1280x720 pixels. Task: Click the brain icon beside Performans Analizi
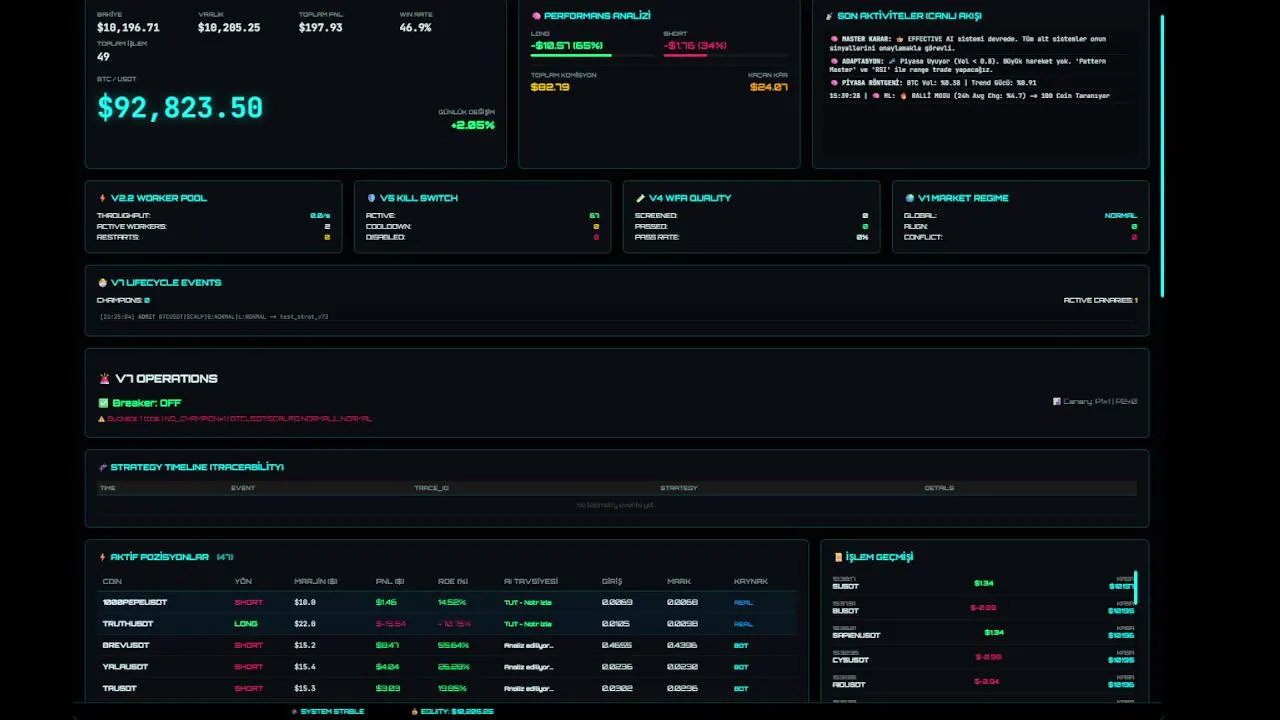(536, 16)
